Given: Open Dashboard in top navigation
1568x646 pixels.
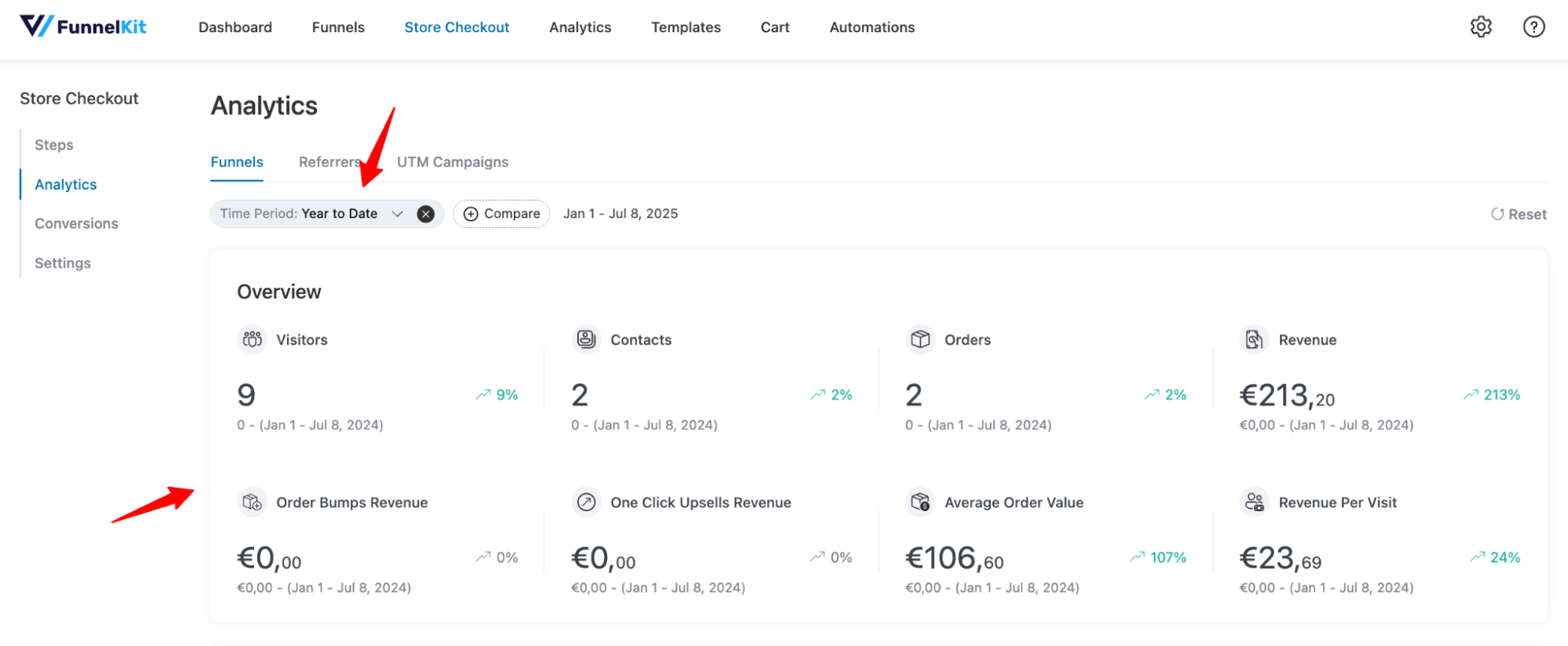Looking at the screenshot, I should click(x=235, y=27).
